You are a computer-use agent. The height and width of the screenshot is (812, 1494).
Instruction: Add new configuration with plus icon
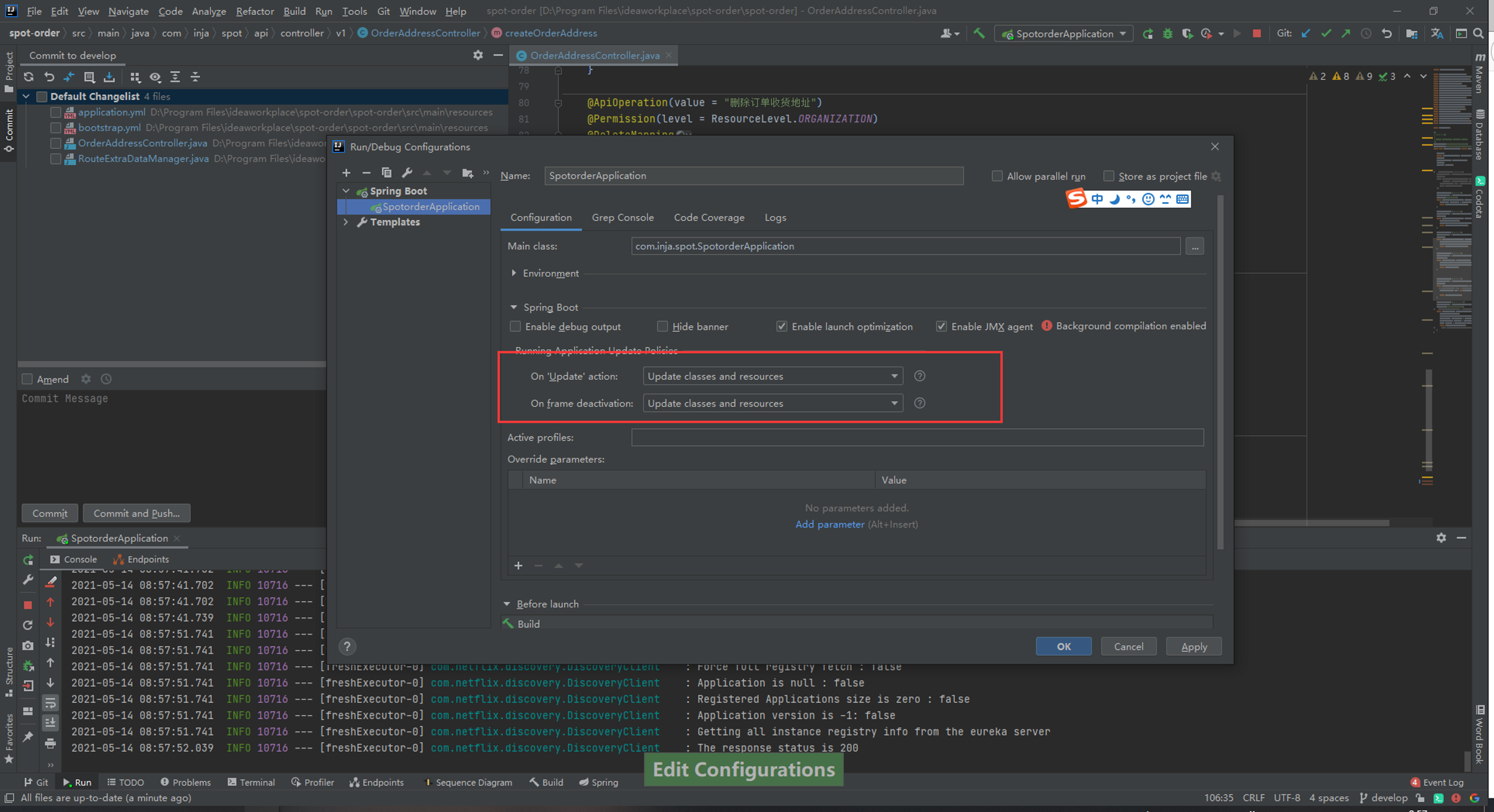(x=347, y=173)
